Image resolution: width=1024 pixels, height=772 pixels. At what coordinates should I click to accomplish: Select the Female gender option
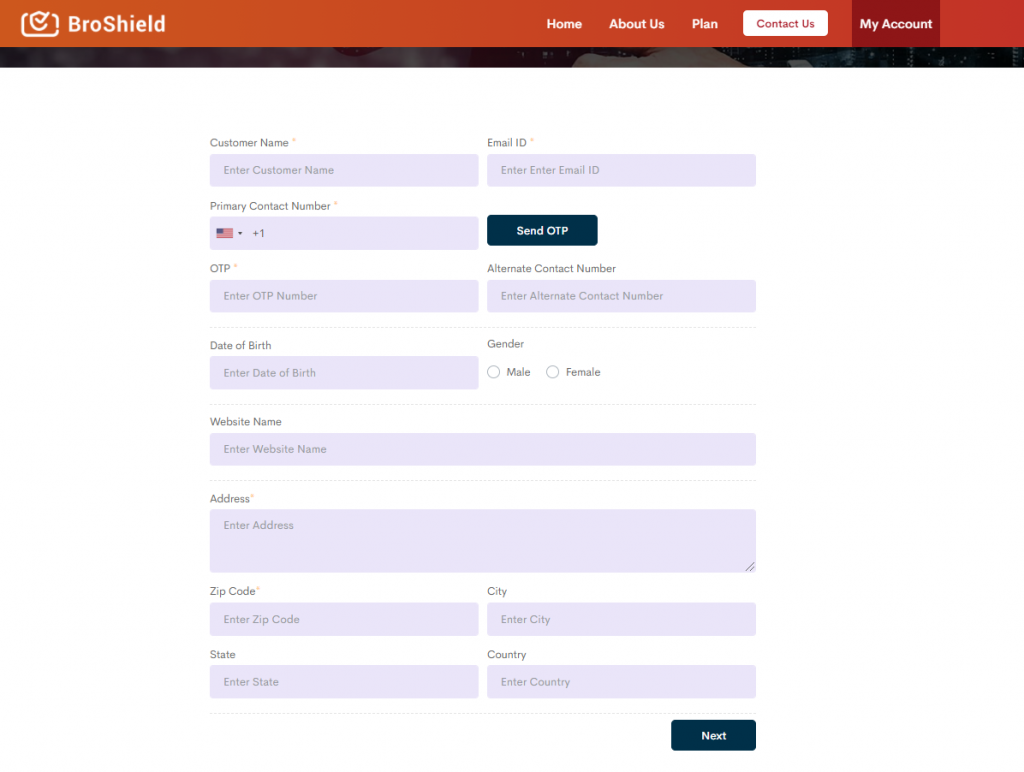coord(552,372)
